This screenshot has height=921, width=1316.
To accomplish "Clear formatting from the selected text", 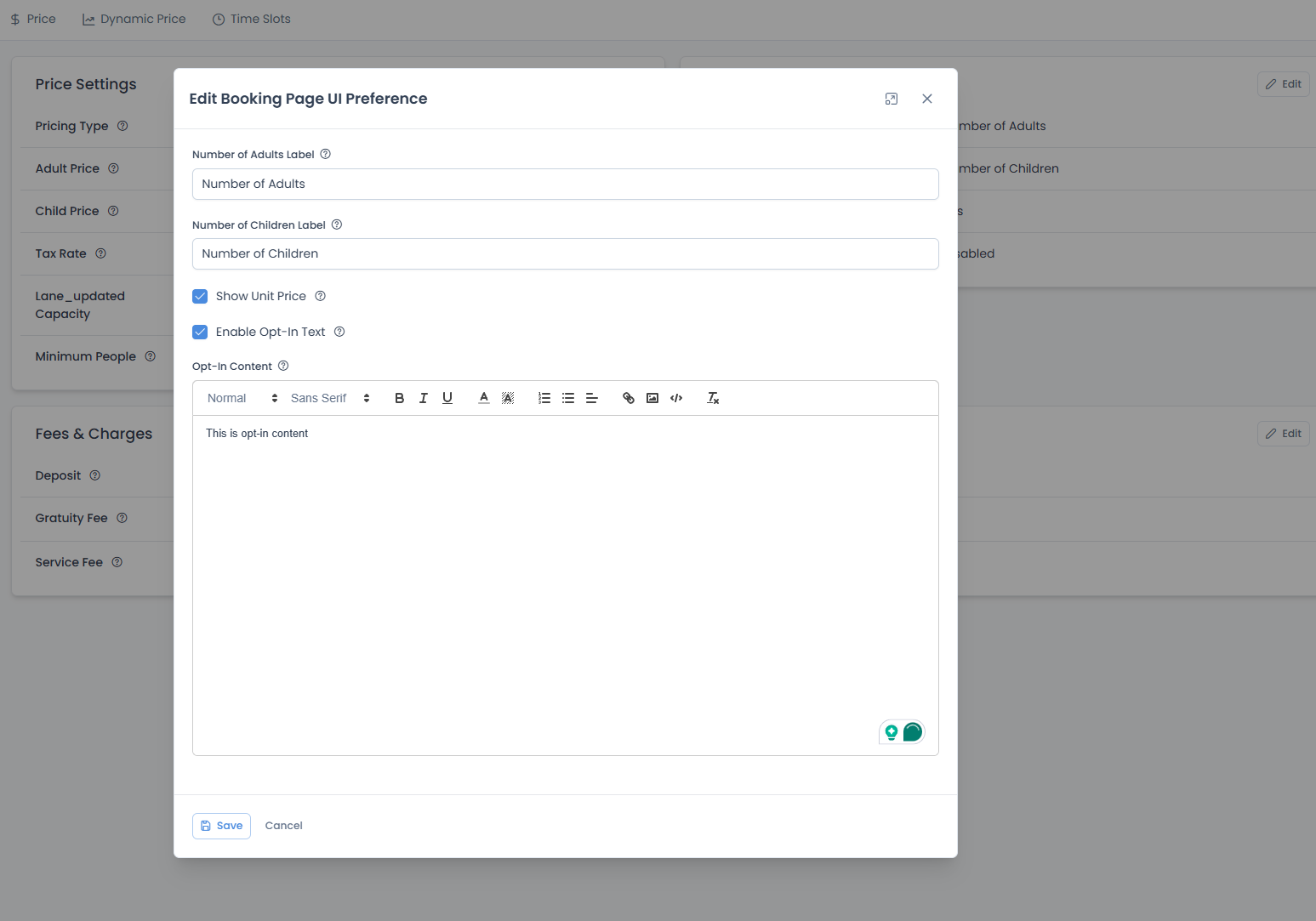I will [713, 398].
